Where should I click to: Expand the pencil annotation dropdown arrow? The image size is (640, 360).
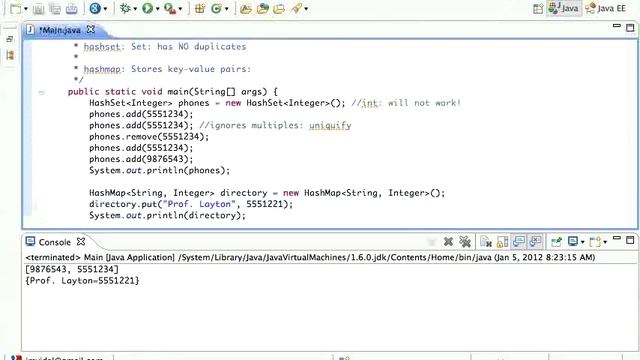click(306, 9)
